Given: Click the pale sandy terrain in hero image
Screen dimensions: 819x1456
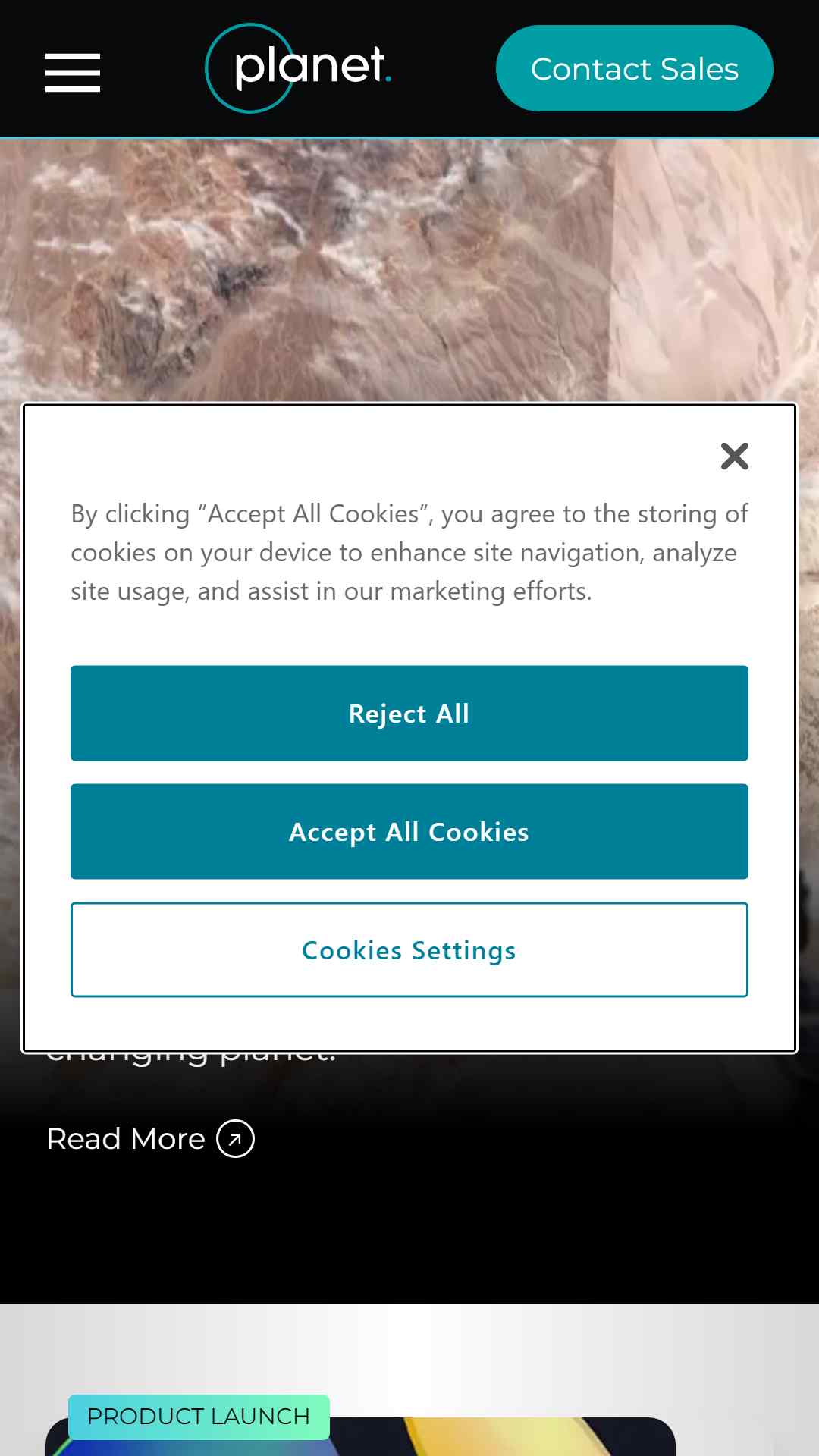Looking at the screenshot, I should point(713,270).
